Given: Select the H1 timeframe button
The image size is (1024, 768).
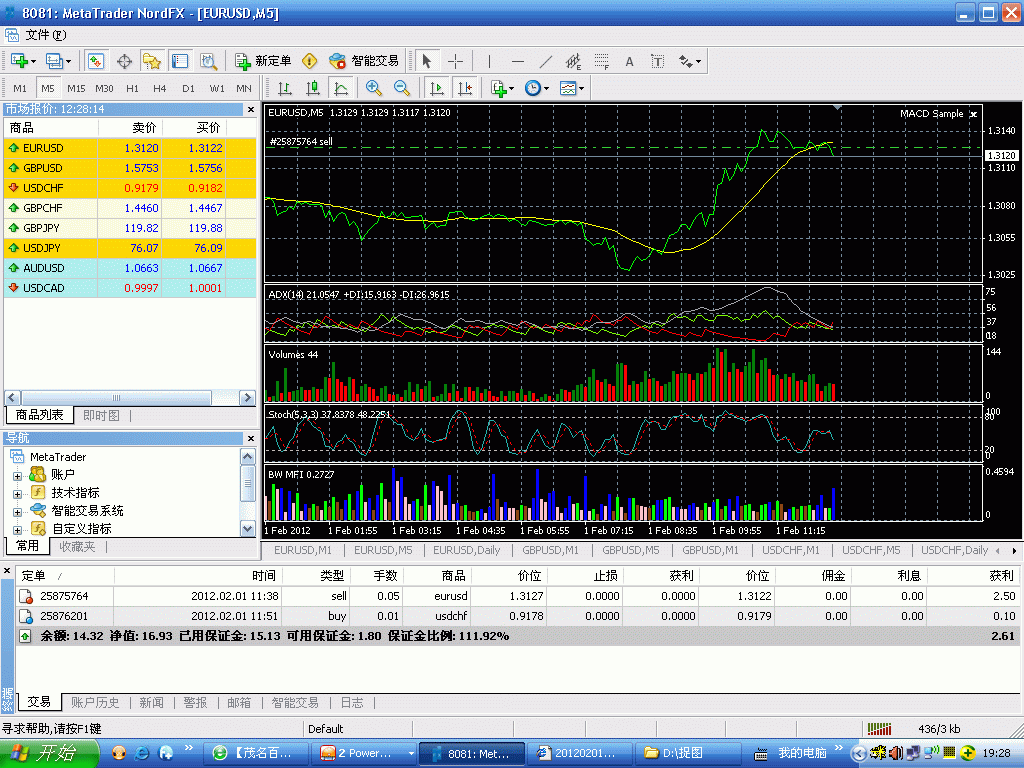Looking at the screenshot, I should (x=132, y=88).
